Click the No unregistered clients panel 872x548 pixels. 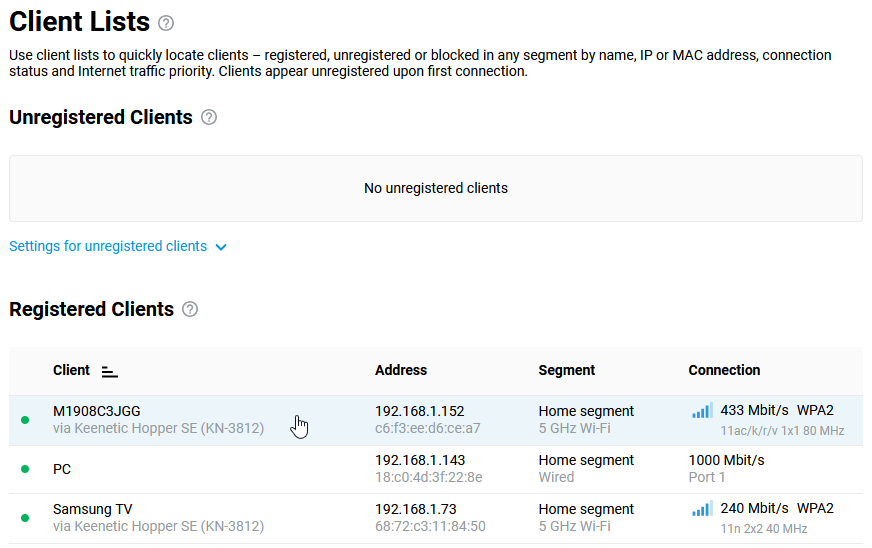(436, 188)
